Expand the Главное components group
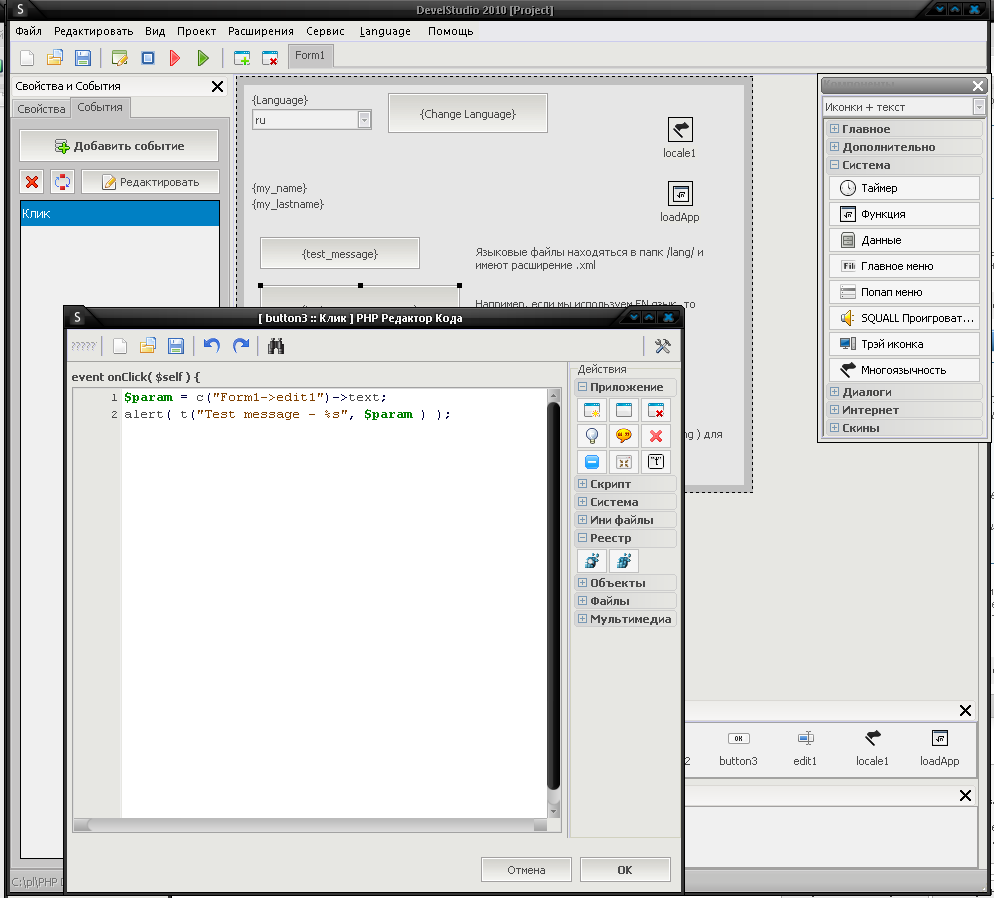994x898 pixels. point(835,129)
